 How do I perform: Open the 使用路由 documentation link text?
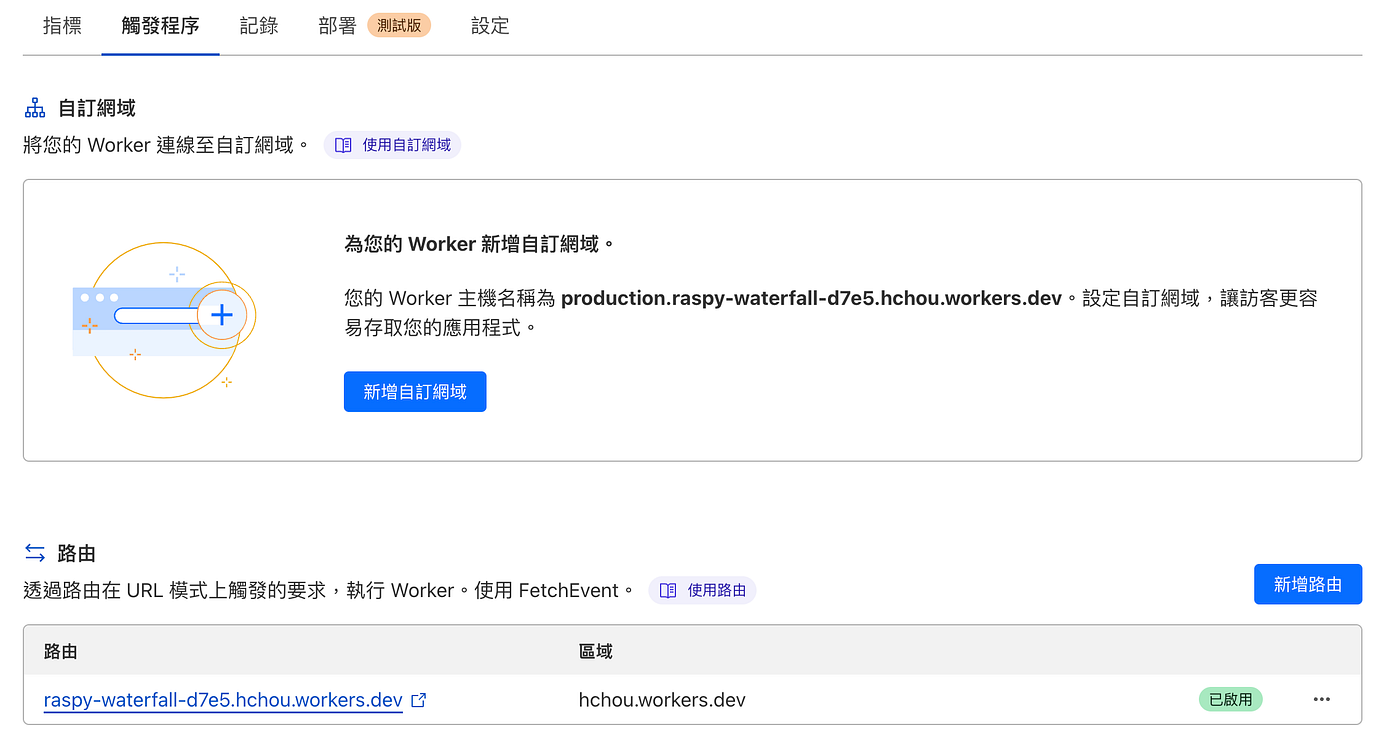tap(716, 591)
